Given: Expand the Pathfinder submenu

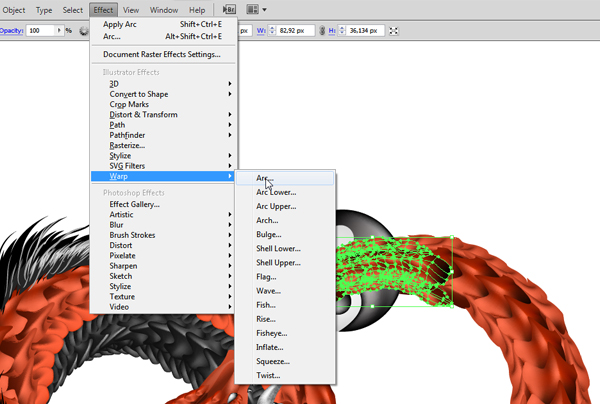Looking at the screenshot, I should coord(163,135).
